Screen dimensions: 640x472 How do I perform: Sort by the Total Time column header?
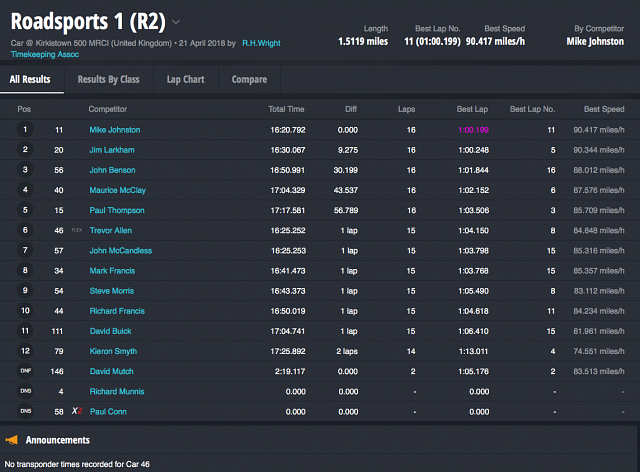[286, 109]
